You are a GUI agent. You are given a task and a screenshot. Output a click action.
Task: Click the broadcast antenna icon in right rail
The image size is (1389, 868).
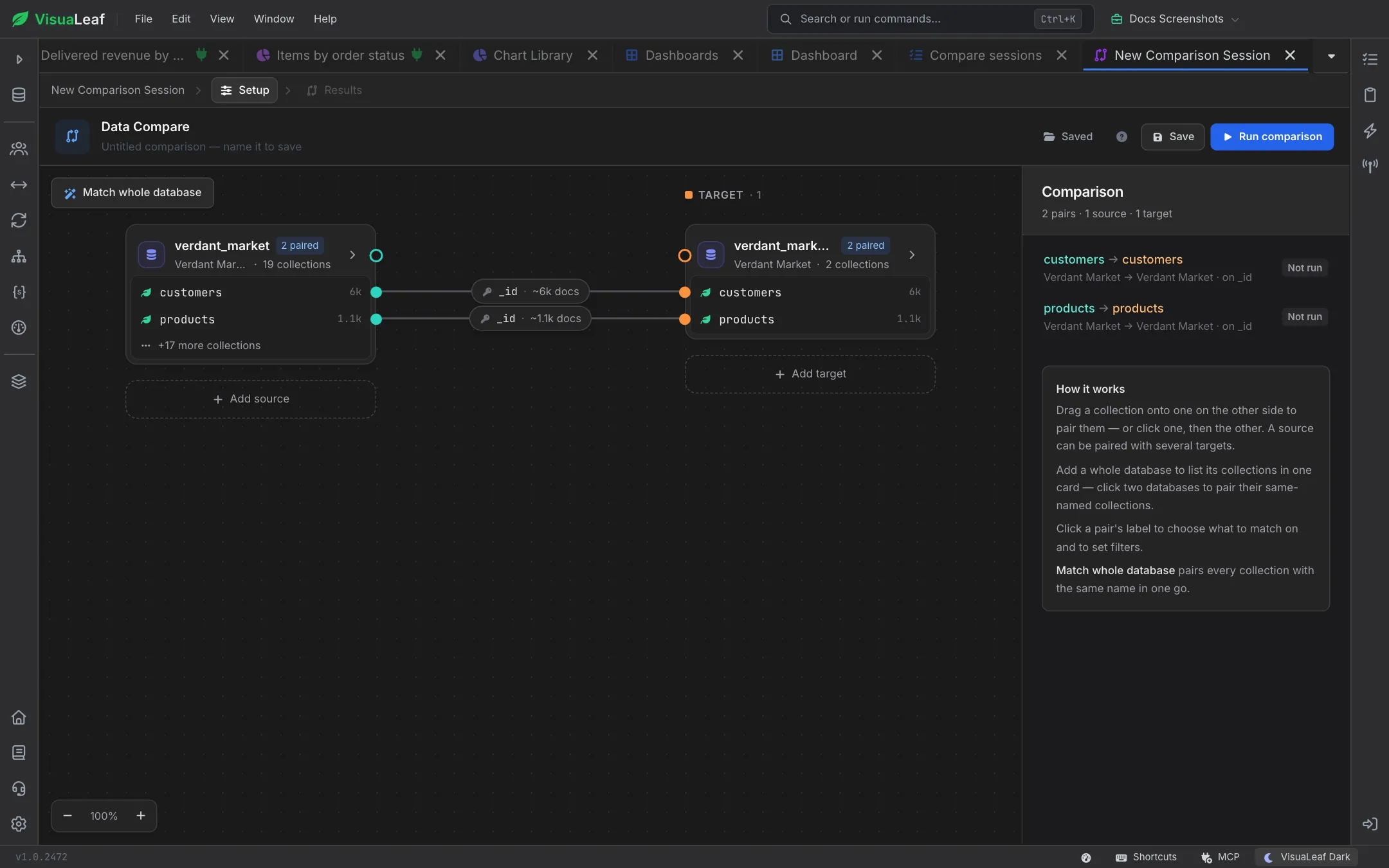(x=1370, y=166)
